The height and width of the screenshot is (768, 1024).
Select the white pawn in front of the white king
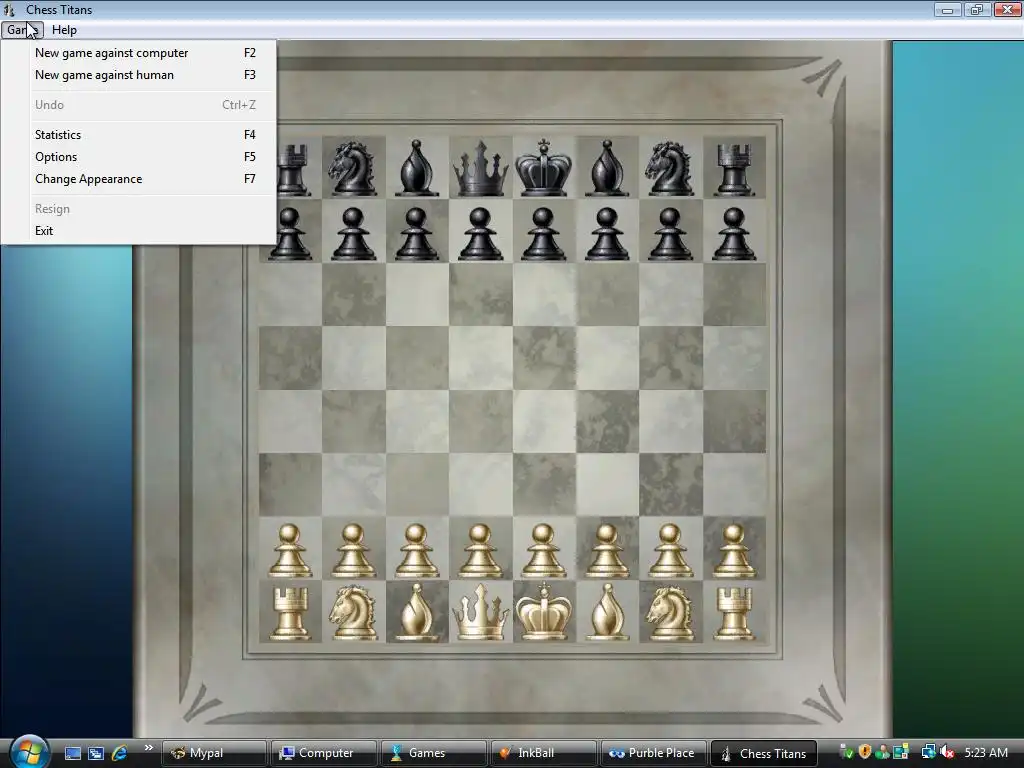coord(543,551)
